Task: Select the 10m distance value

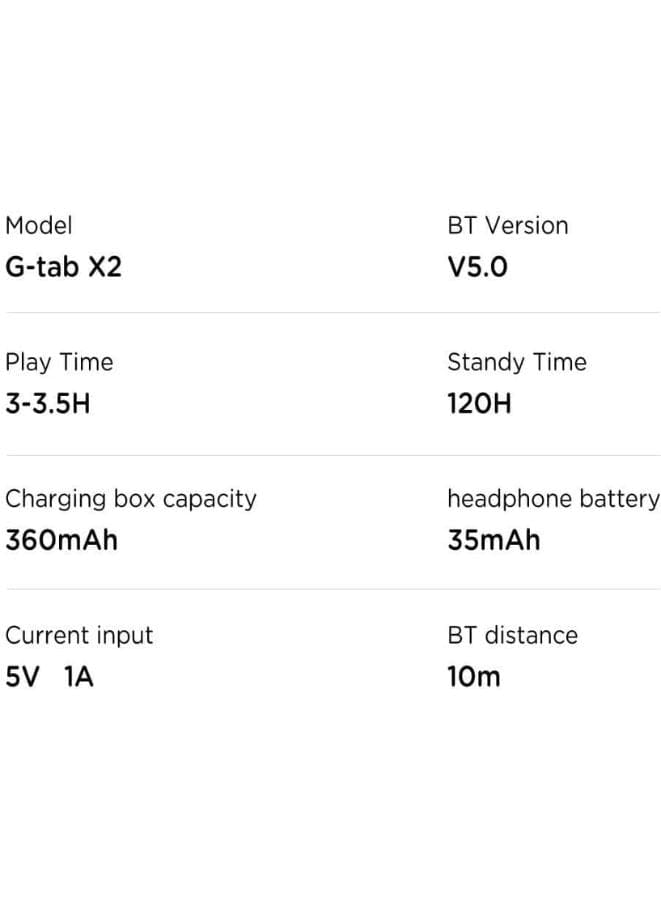Action: point(473,677)
